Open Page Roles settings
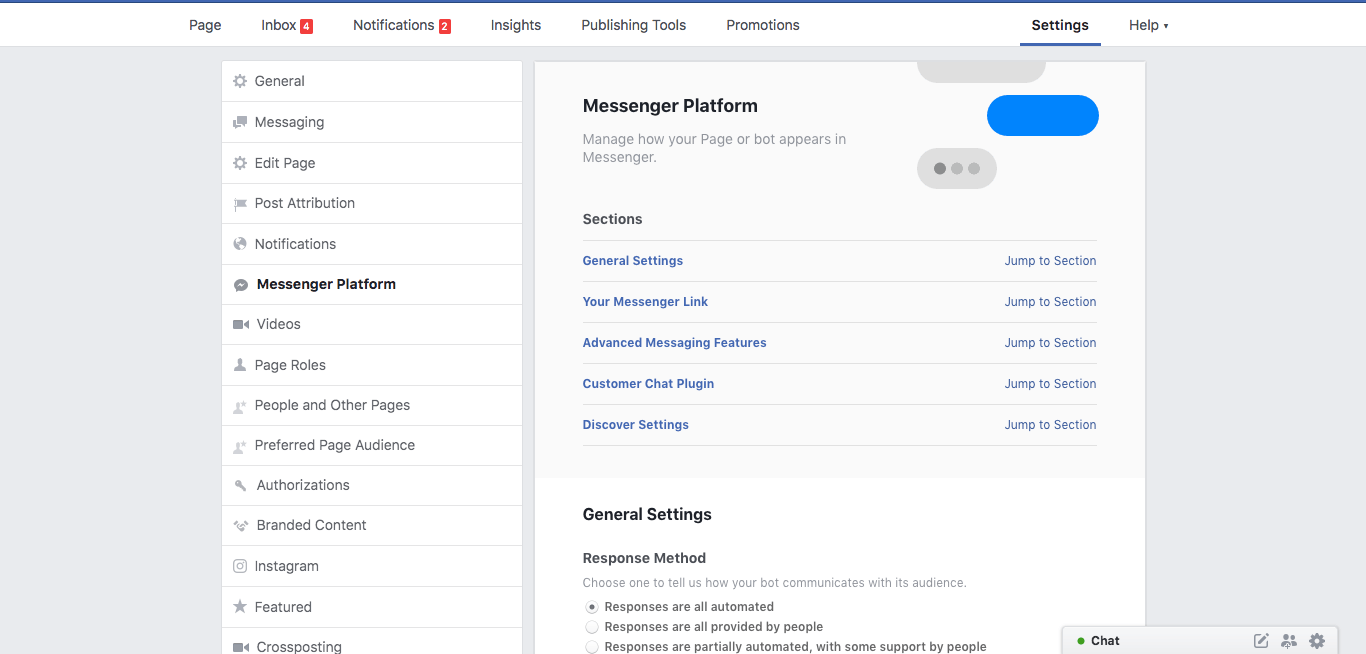Screen dimensions: 1366x654 372,365
